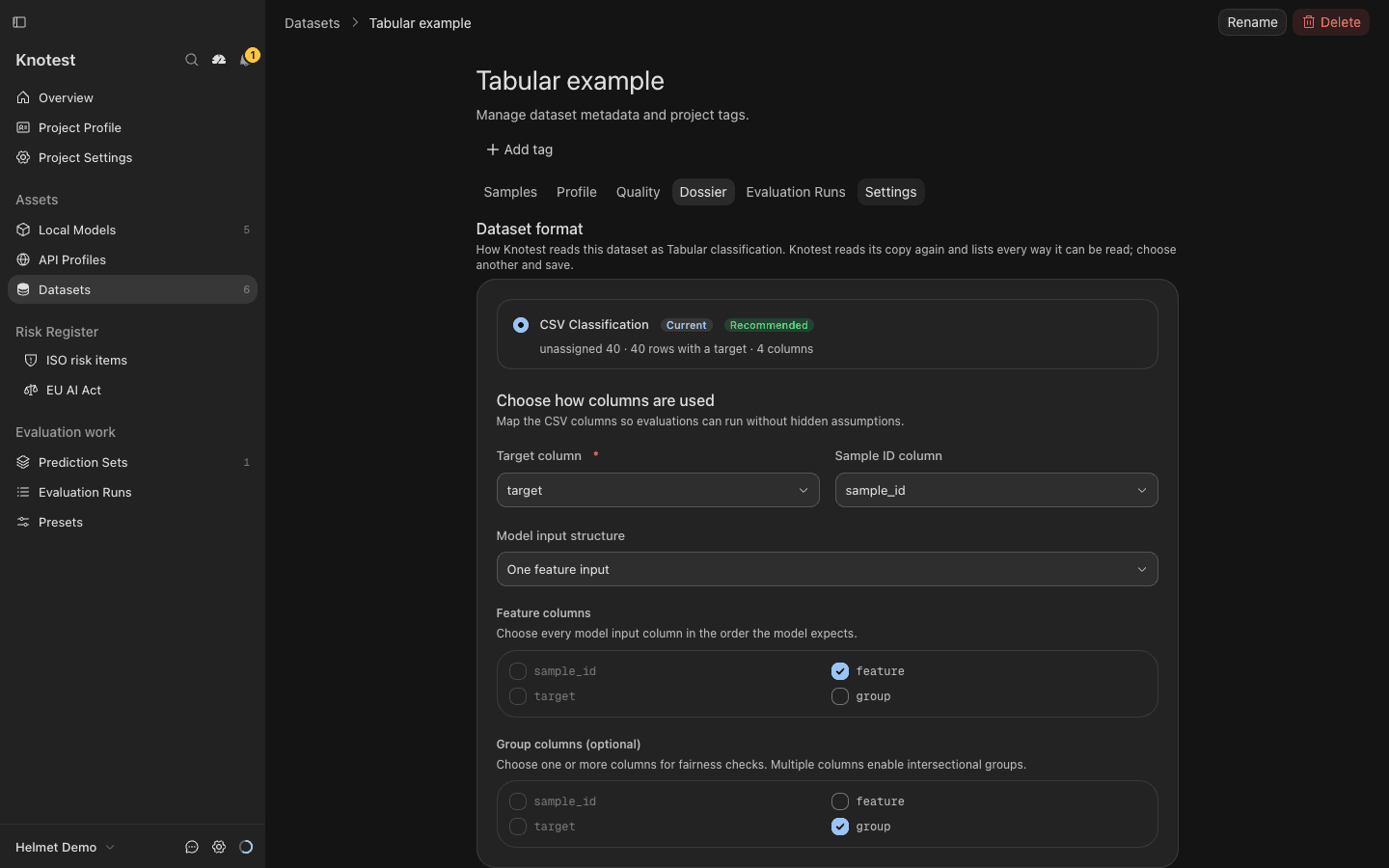Open Project Settings via its cog icon
Image resolution: width=1389 pixels, height=868 pixels.
point(23,157)
